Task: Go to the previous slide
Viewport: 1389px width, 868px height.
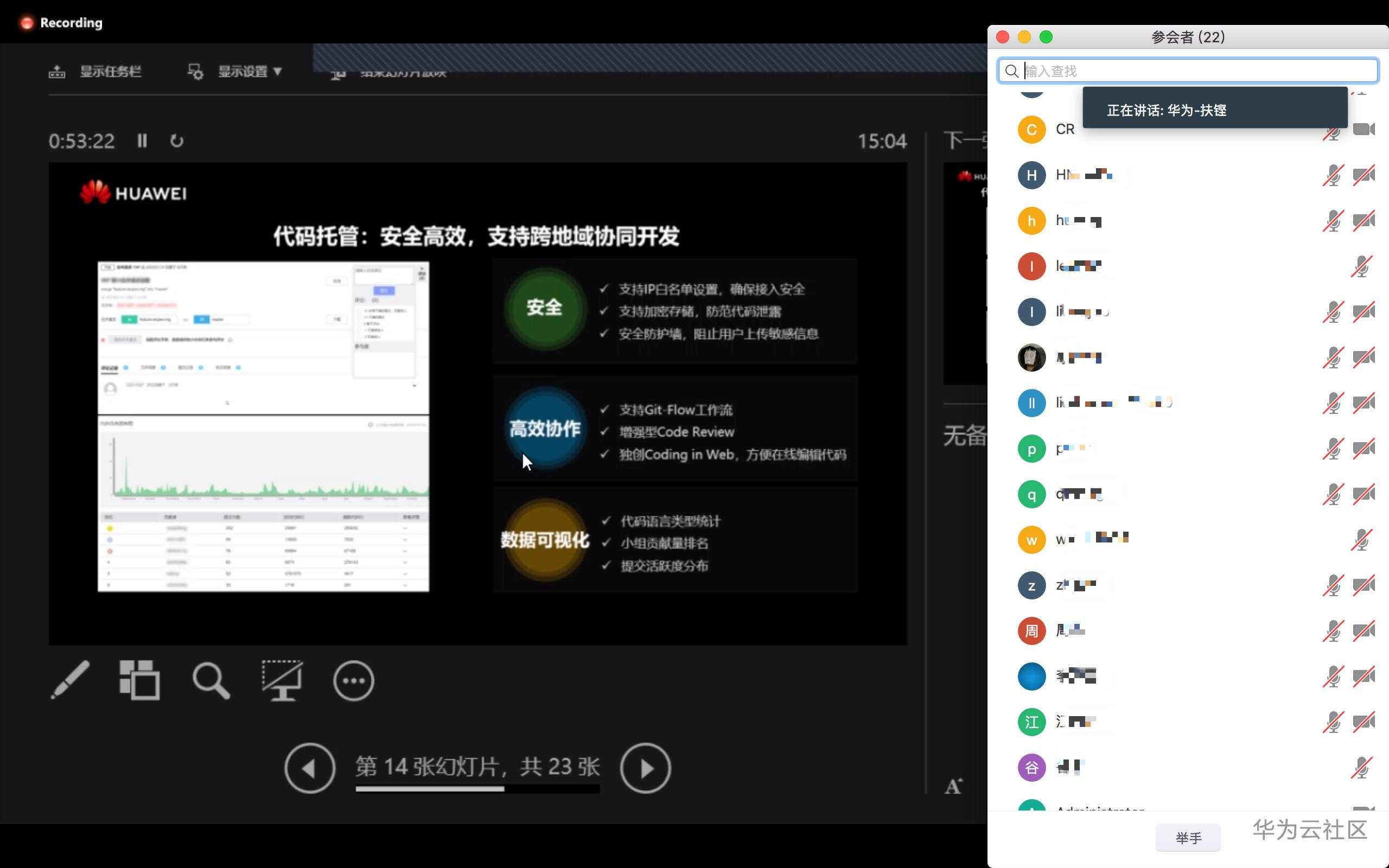Action: coord(310,768)
